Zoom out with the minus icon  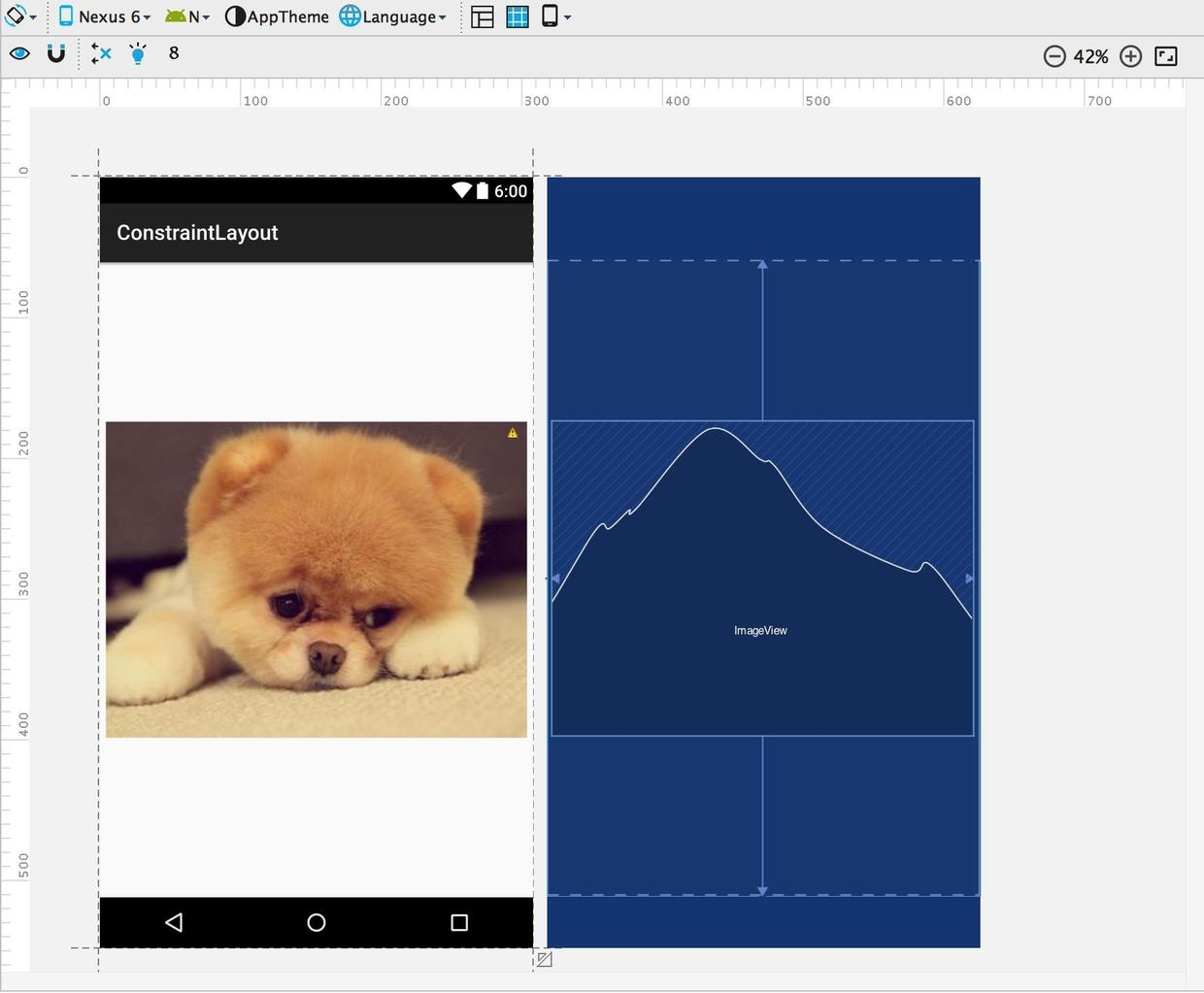point(1054,56)
